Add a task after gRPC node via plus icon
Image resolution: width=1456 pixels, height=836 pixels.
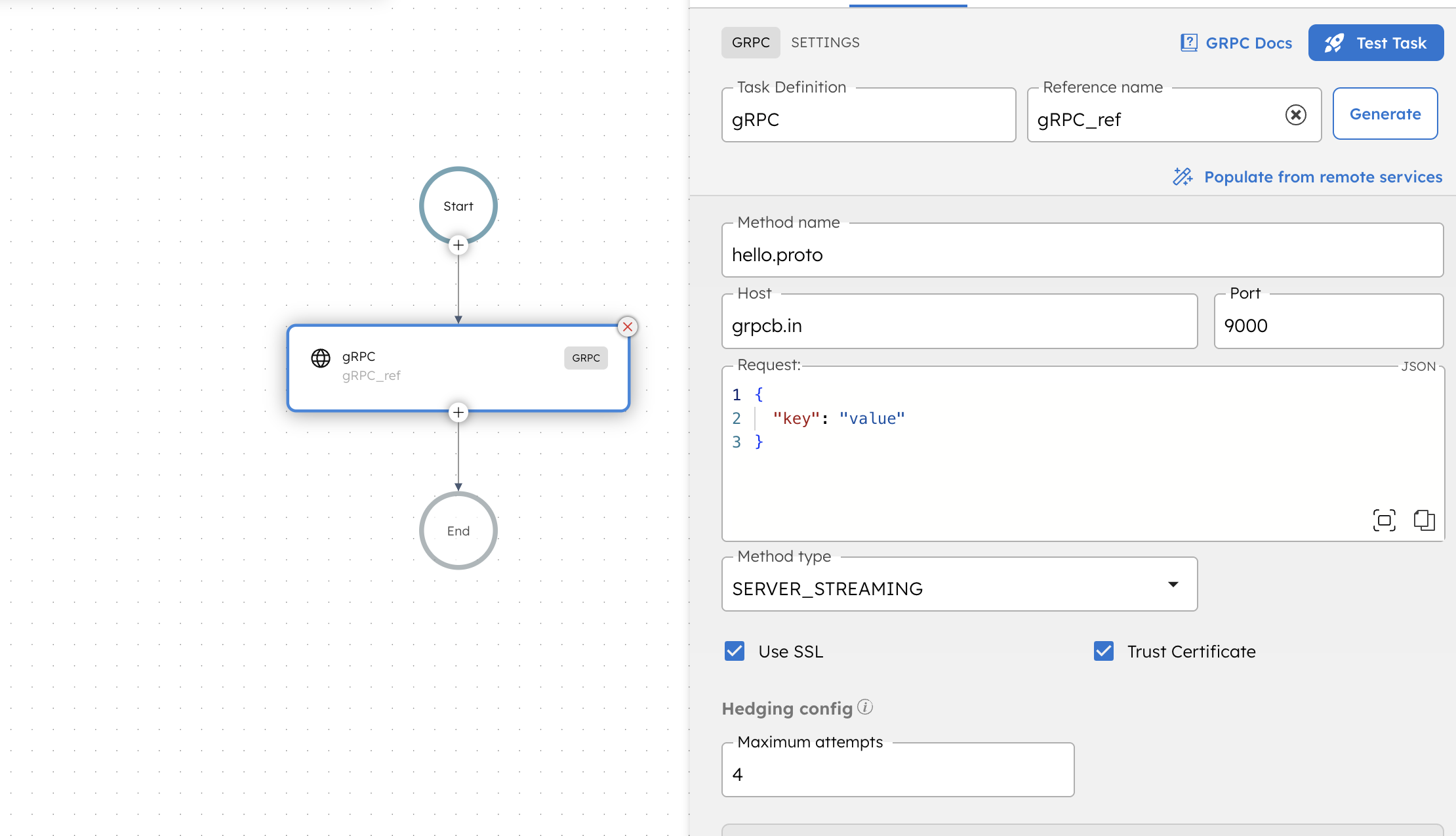(458, 412)
